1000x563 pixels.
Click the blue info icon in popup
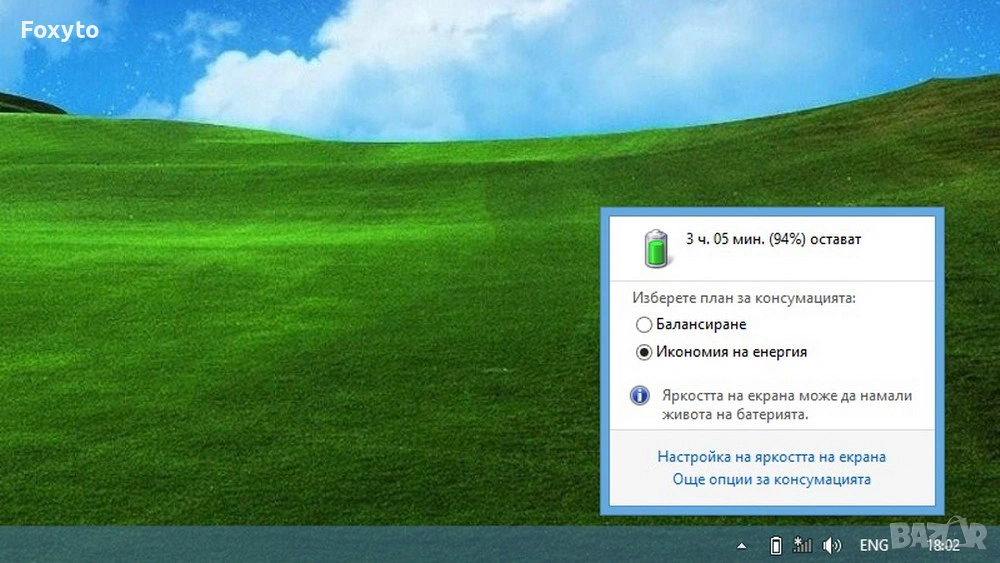640,396
